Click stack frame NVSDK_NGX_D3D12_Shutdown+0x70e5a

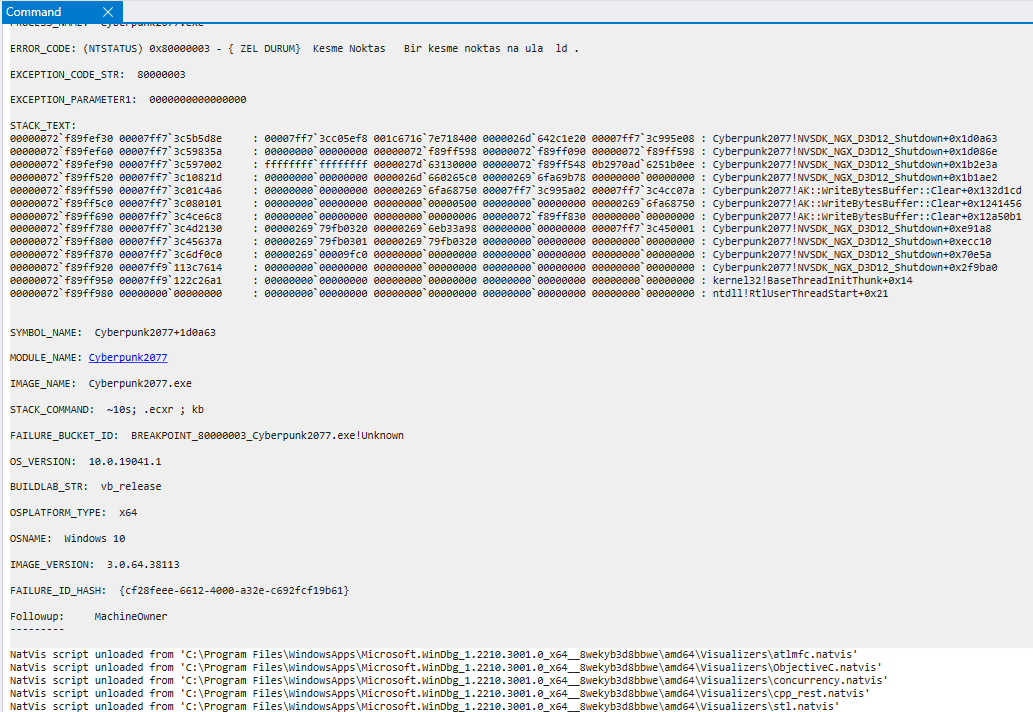(x=851, y=255)
